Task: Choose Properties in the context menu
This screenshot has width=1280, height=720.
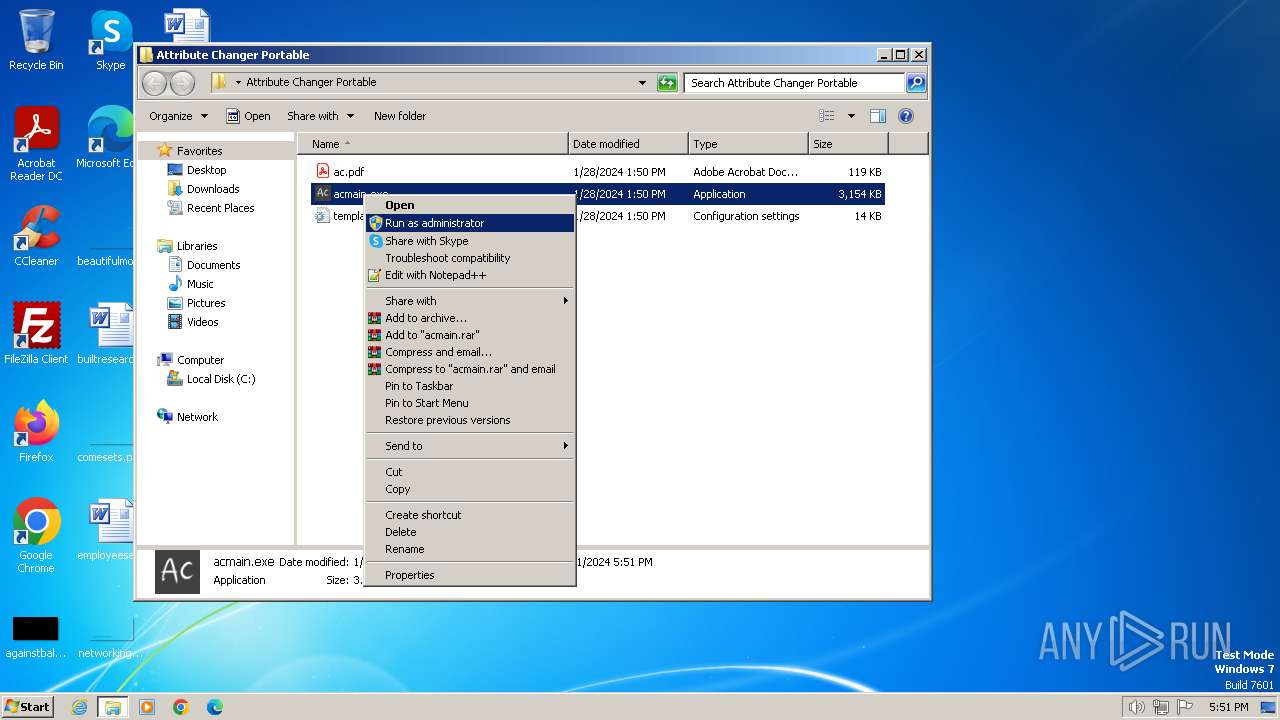Action: [x=470, y=575]
